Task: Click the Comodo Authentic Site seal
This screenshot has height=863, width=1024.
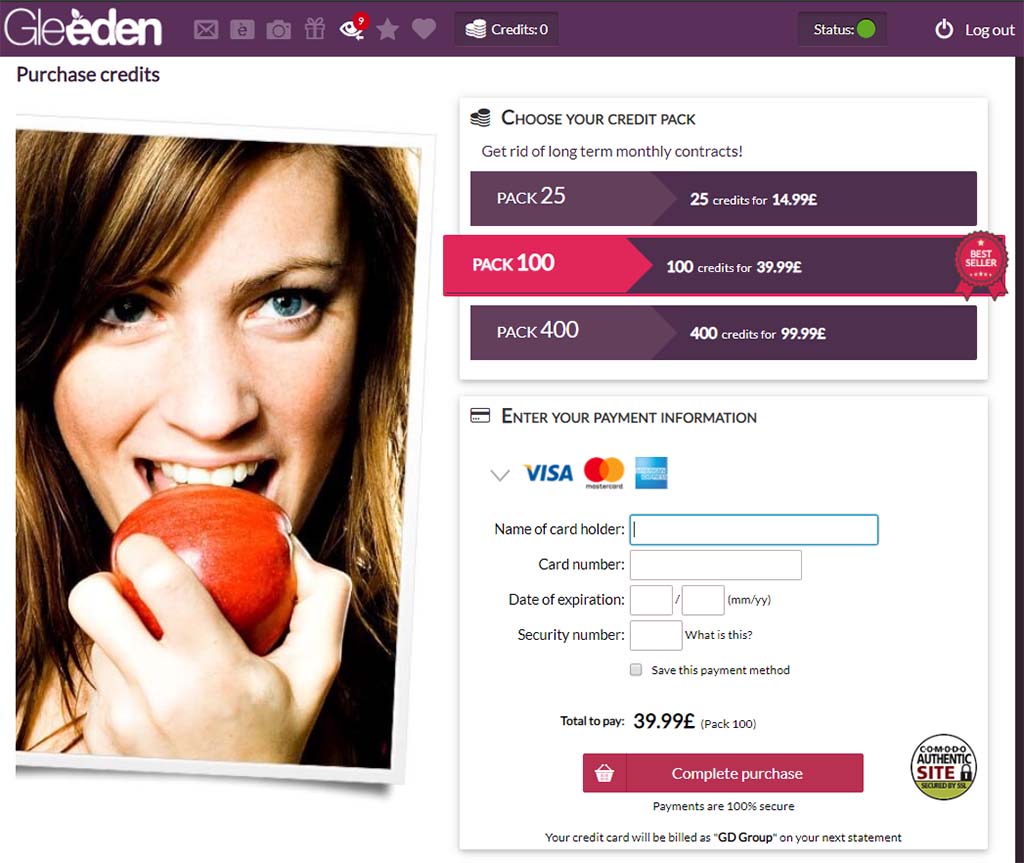Action: coord(943,767)
